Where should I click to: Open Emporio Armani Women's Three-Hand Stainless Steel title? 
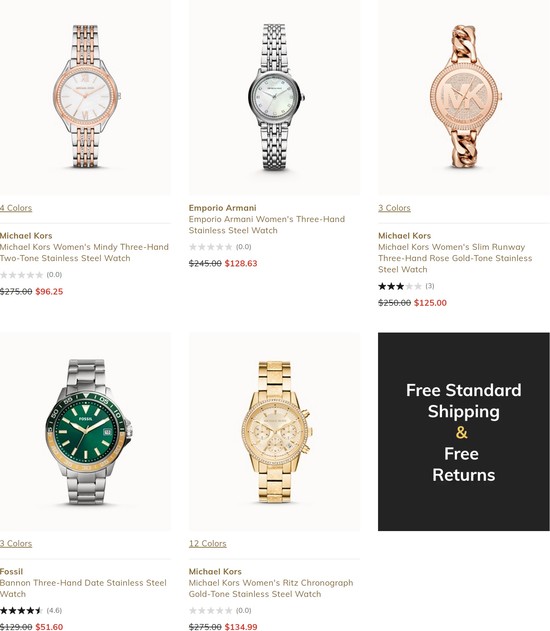click(267, 225)
